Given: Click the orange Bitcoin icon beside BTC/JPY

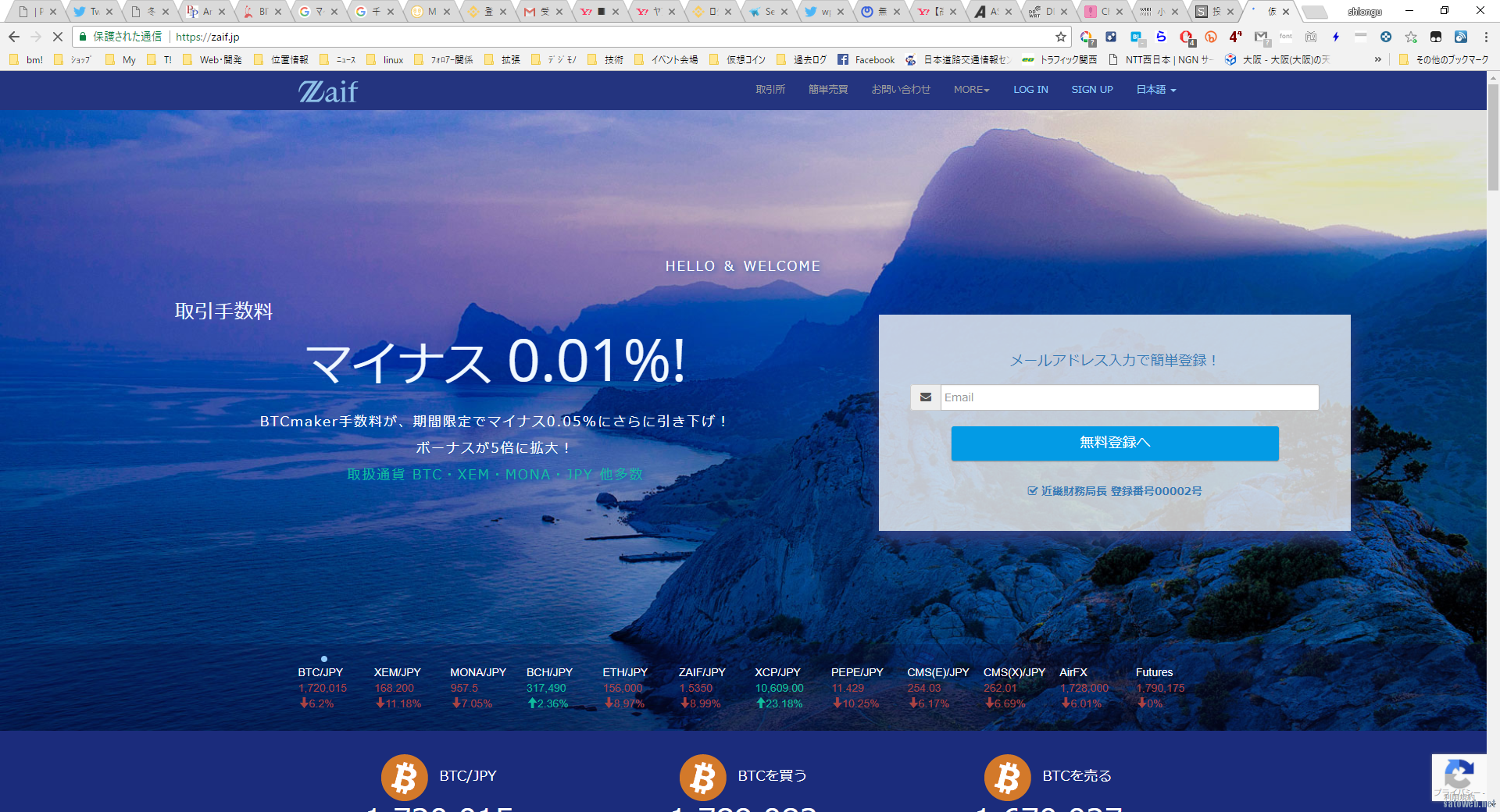Looking at the screenshot, I should (404, 777).
